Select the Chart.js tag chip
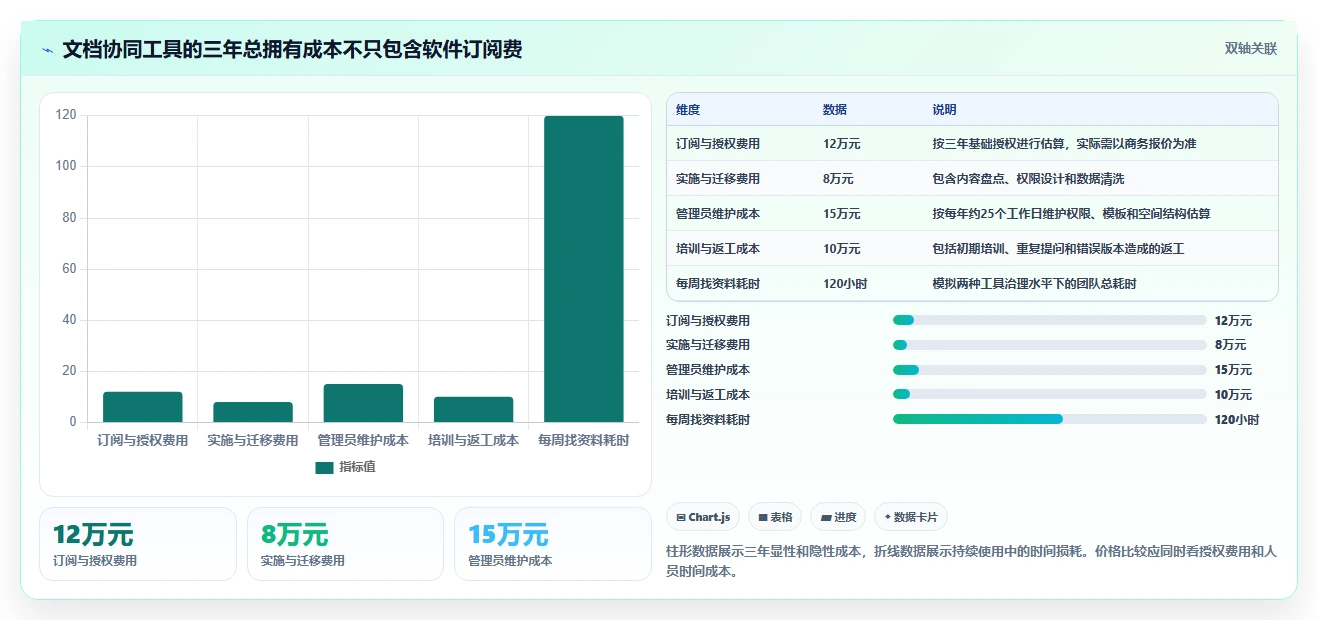The height and width of the screenshot is (620, 1318). pos(703,517)
